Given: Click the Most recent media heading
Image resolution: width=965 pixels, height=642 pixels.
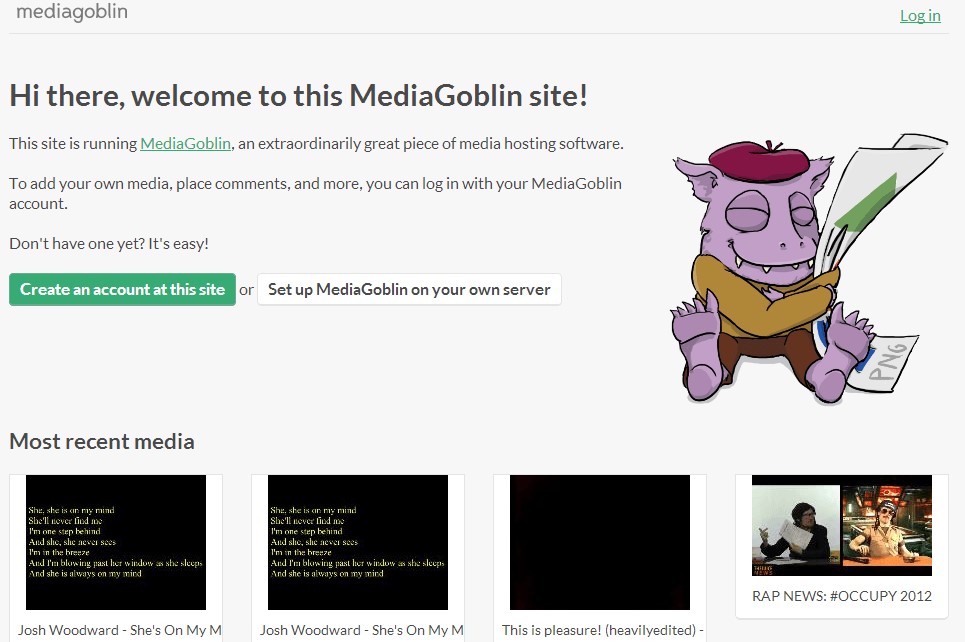Looking at the screenshot, I should [x=102, y=441].
